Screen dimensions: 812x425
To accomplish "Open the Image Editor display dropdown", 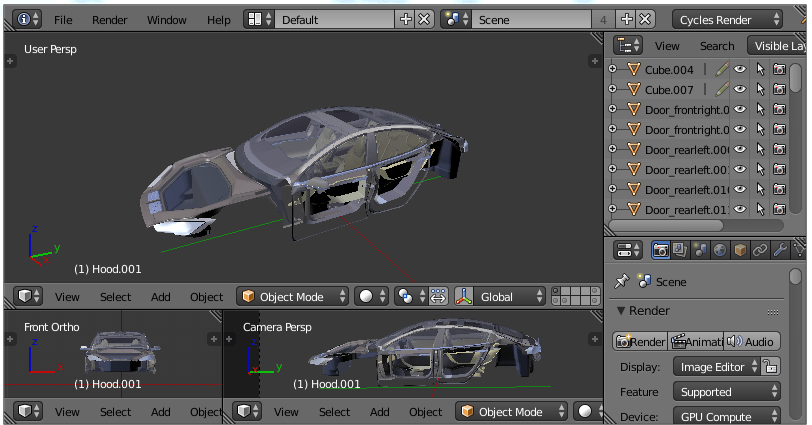I will (717, 367).
